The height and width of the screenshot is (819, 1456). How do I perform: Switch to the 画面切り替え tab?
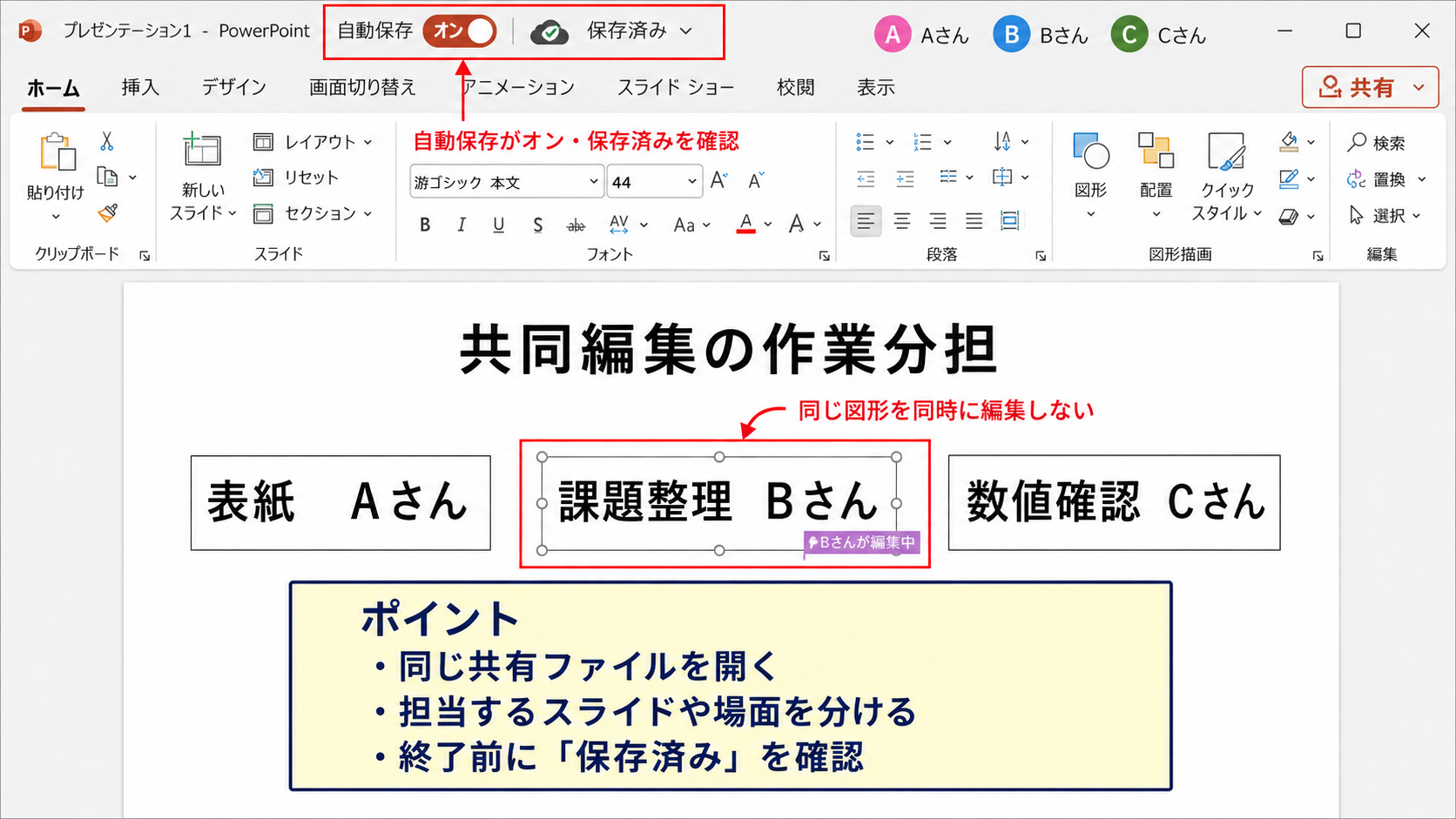click(362, 88)
